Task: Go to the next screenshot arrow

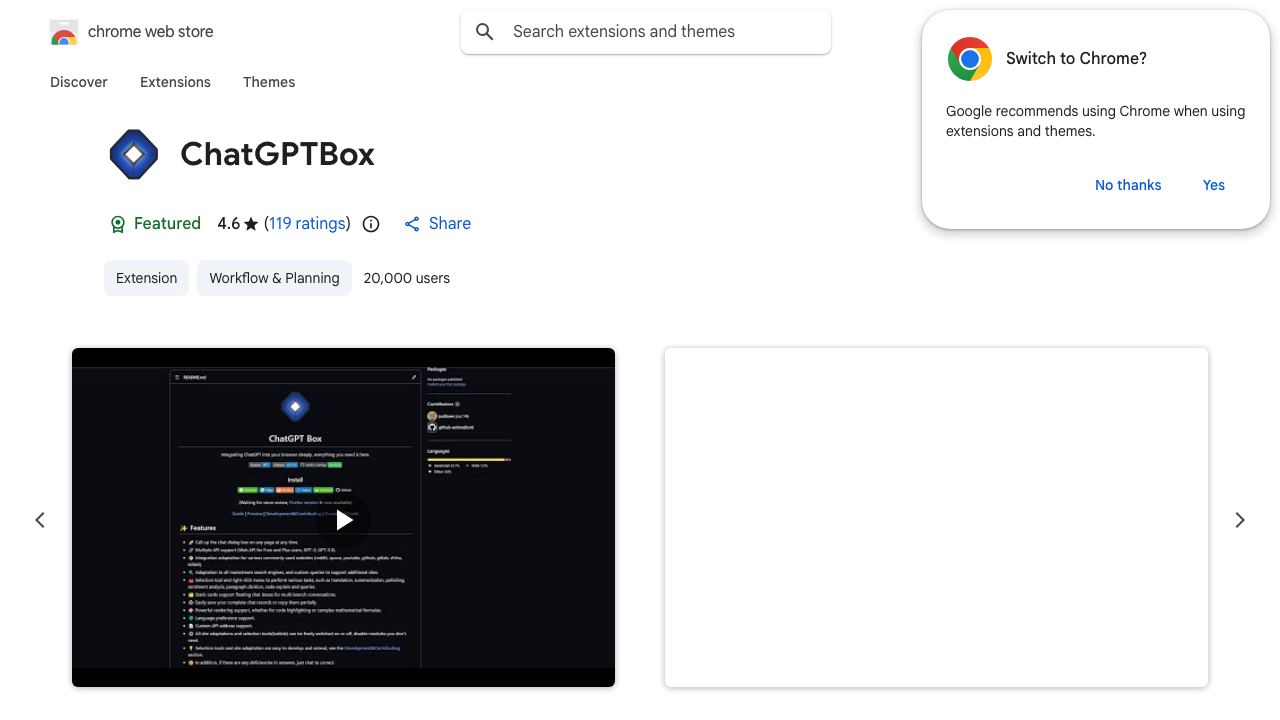Action: (1240, 520)
